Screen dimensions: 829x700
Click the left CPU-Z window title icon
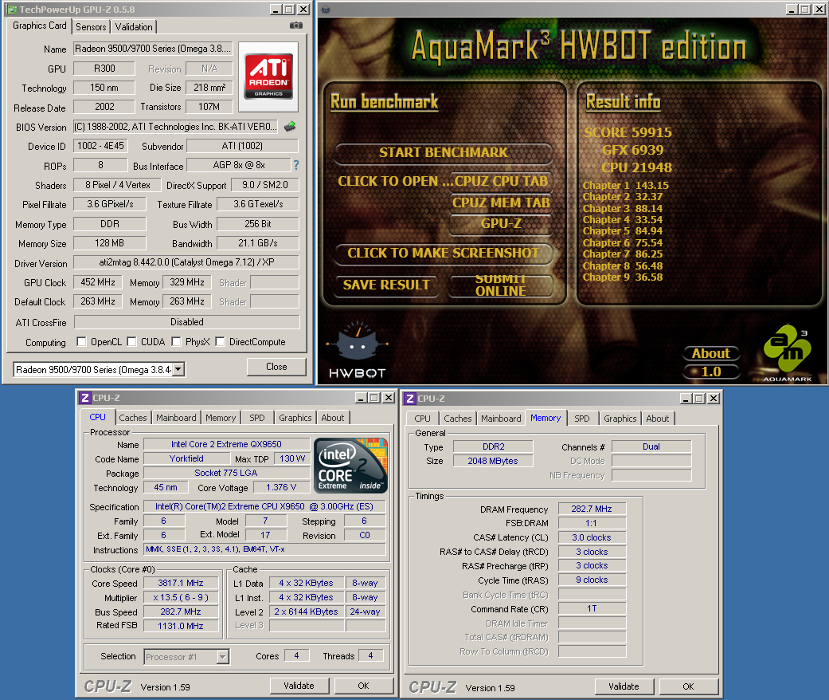click(x=85, y=398)
